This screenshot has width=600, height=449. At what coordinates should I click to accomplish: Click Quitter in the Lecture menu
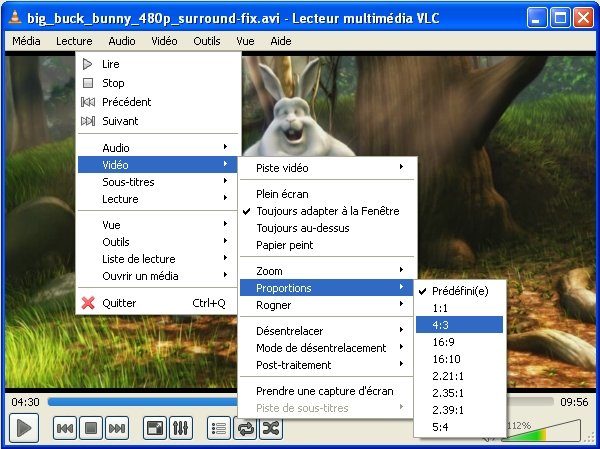point(119,303)
